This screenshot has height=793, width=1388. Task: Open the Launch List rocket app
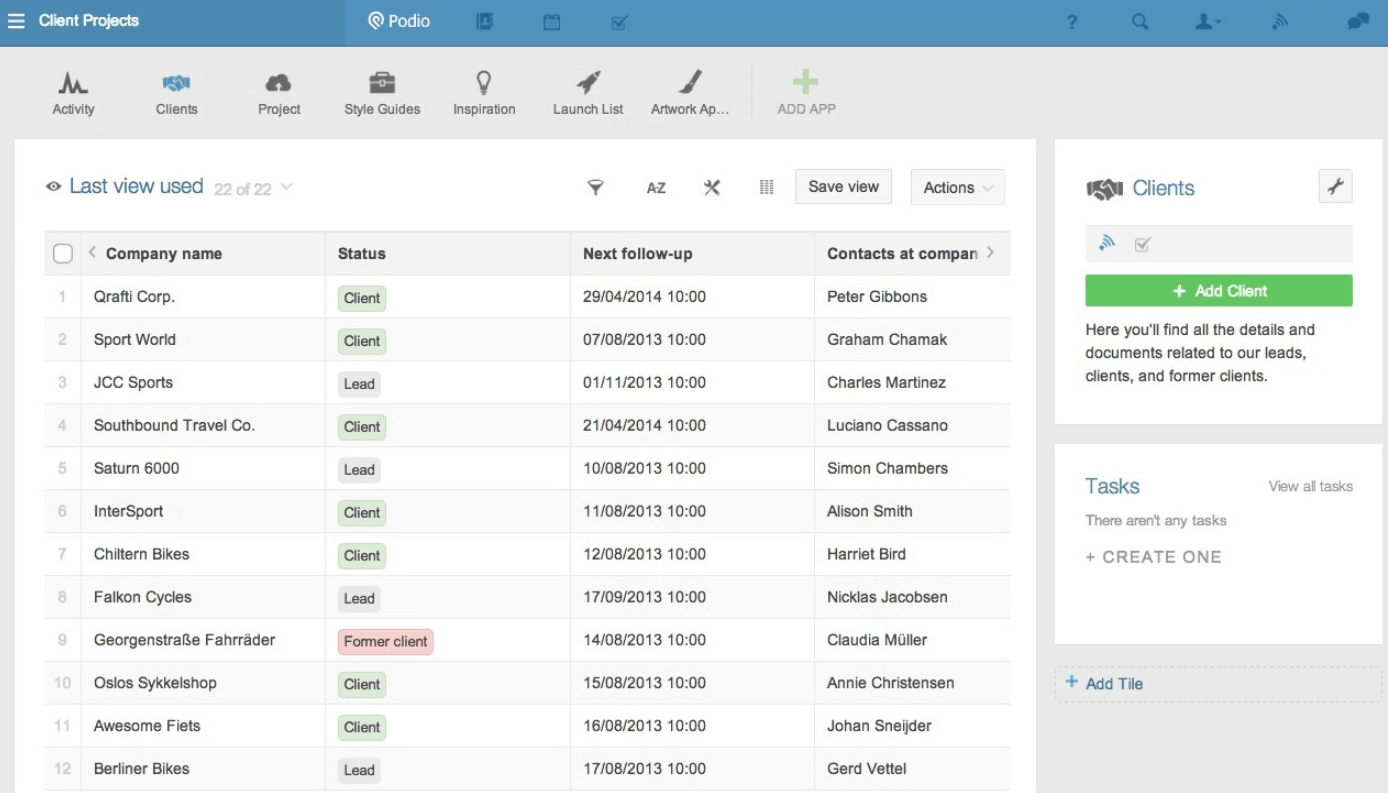click(x=588, y=94)
